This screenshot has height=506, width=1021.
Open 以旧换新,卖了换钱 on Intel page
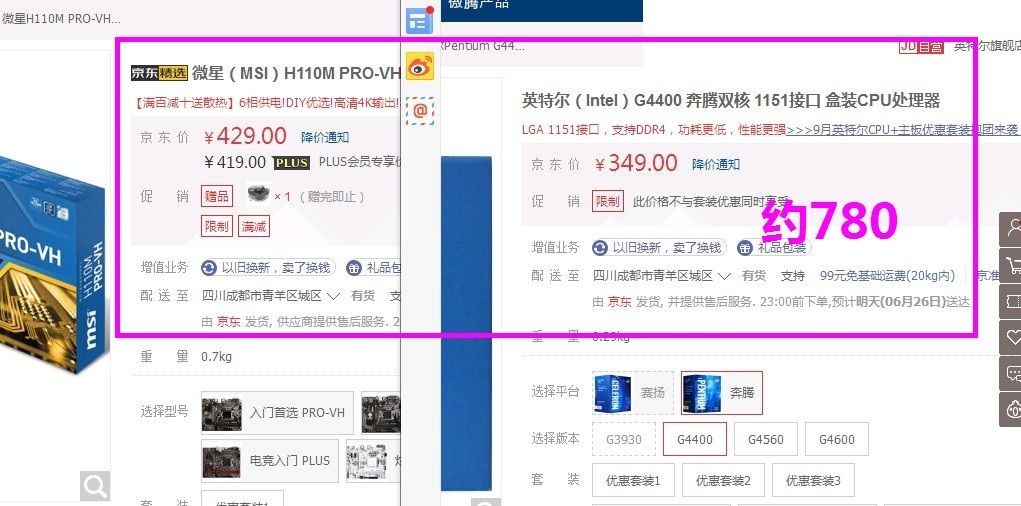pyautogui.click(x=659, y=247)
